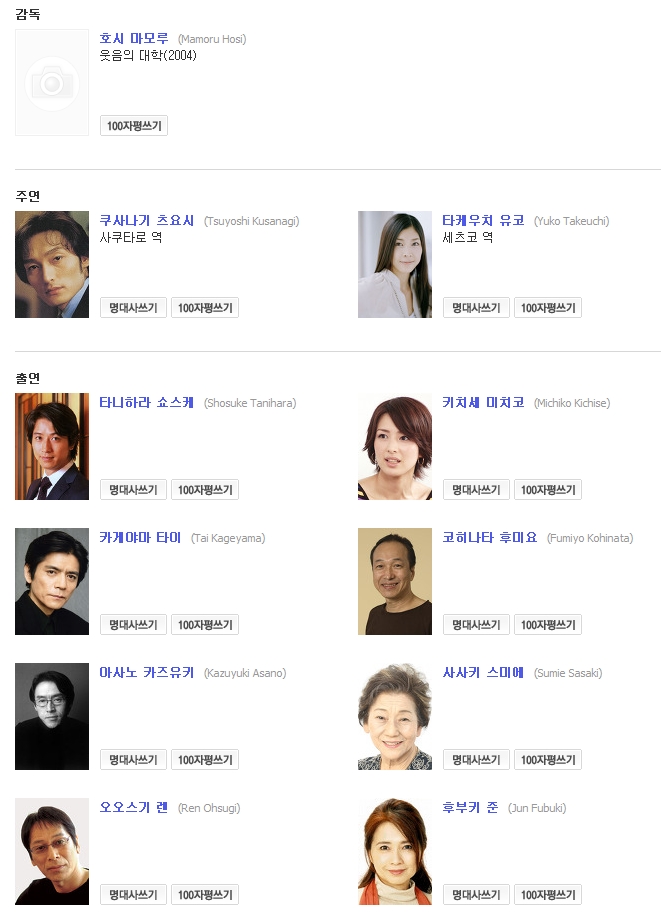Open 키치세 미치코 portrait thumbnail
The height and width of the screenshot is (921, 661).
pos(395,446)
